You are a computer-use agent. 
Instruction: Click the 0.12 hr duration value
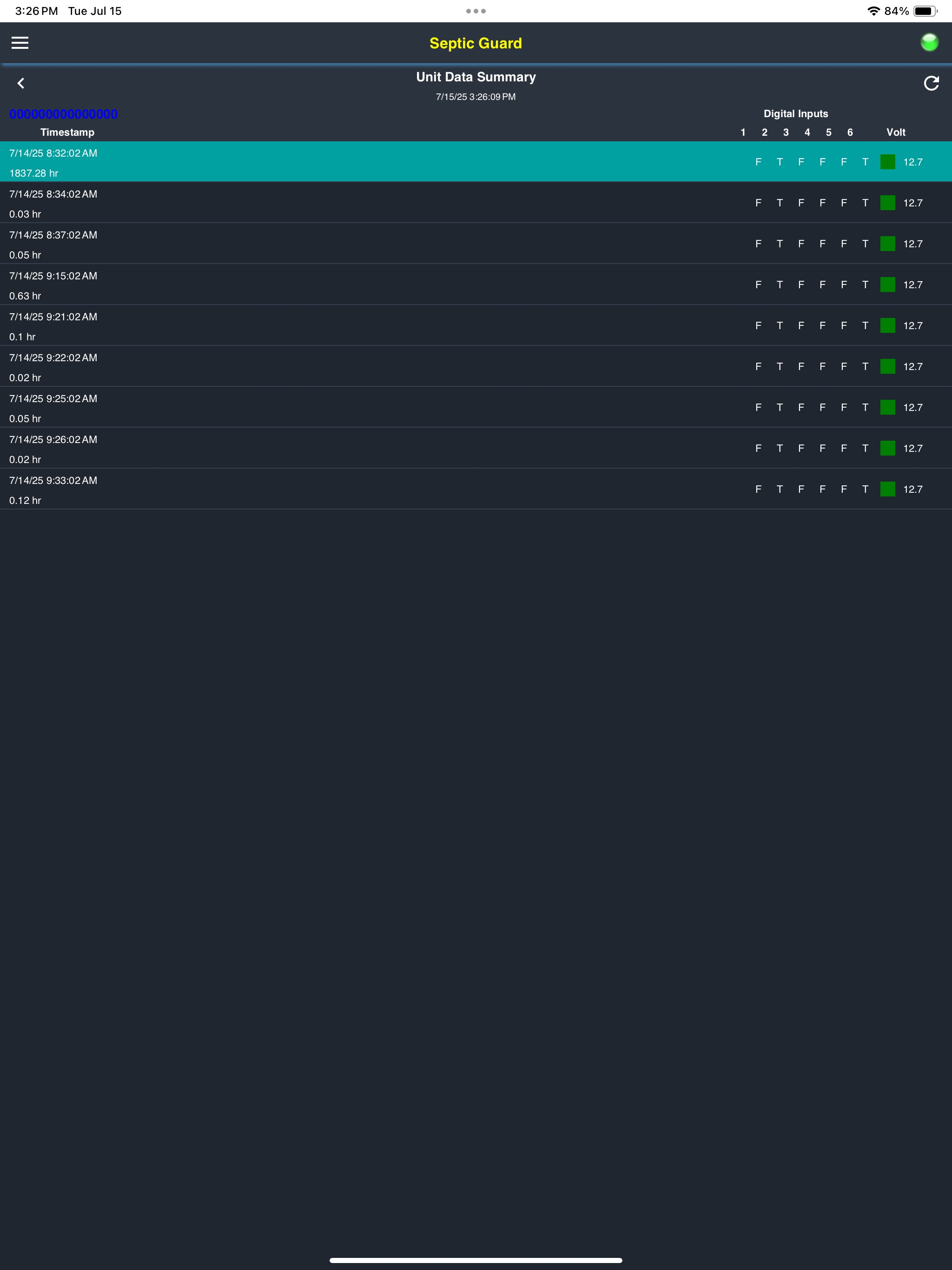(x=25, y=501)
